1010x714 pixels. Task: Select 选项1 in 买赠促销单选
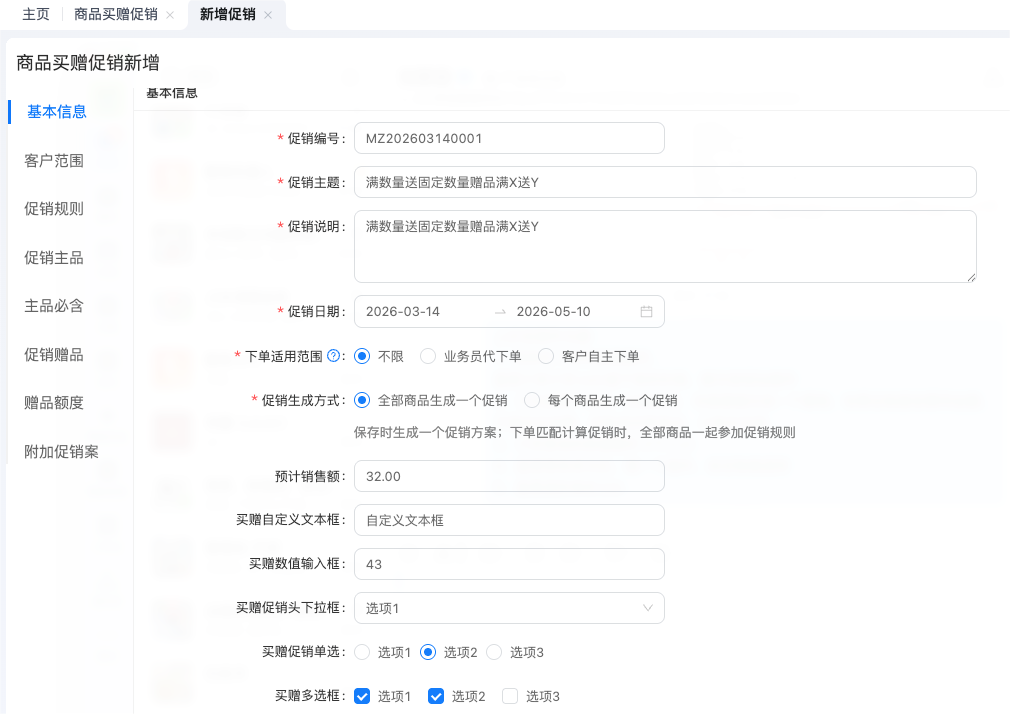pos(362,652)
